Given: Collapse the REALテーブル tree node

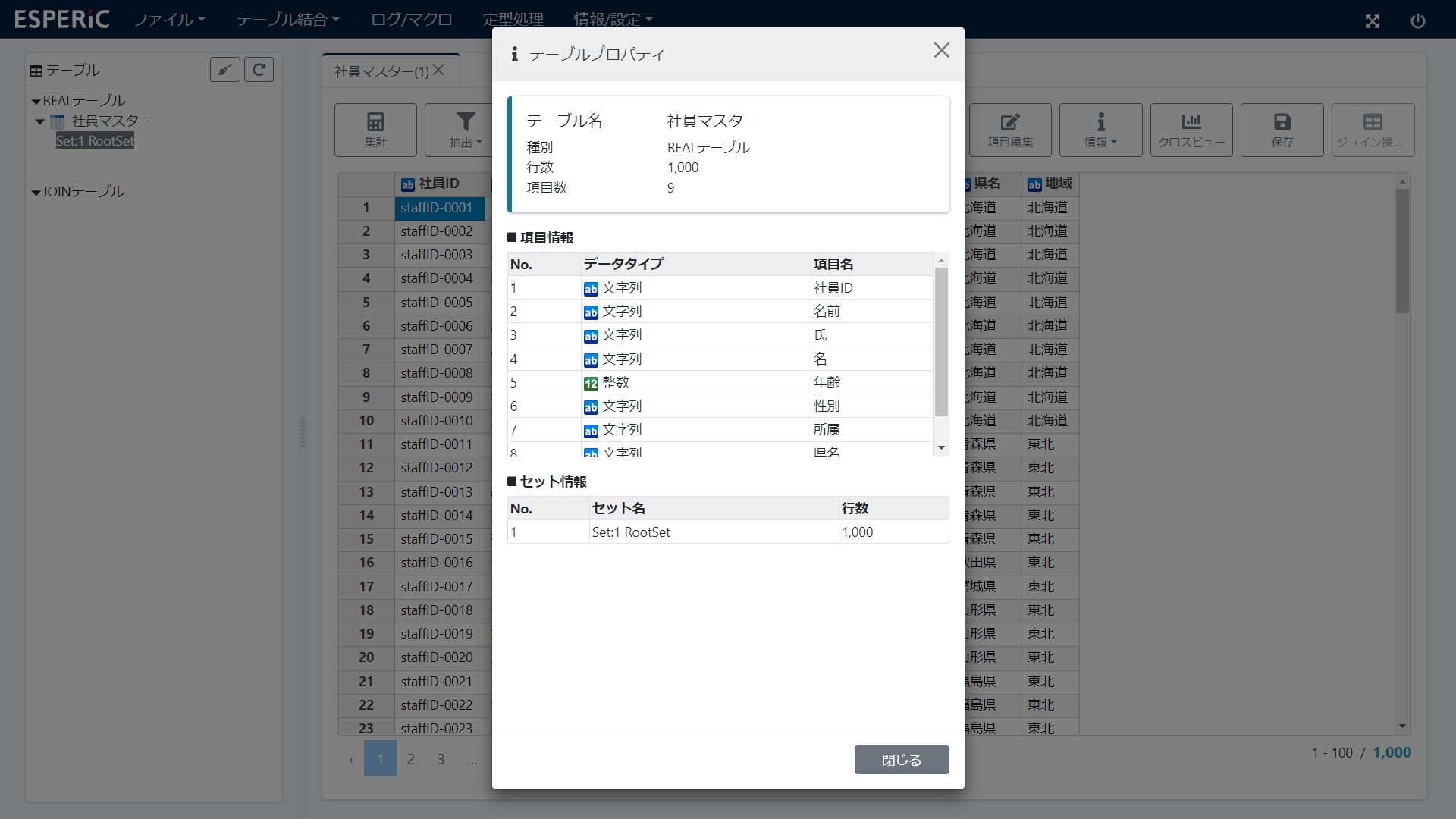Looking at the screenshot, I should tap(36, 102).
